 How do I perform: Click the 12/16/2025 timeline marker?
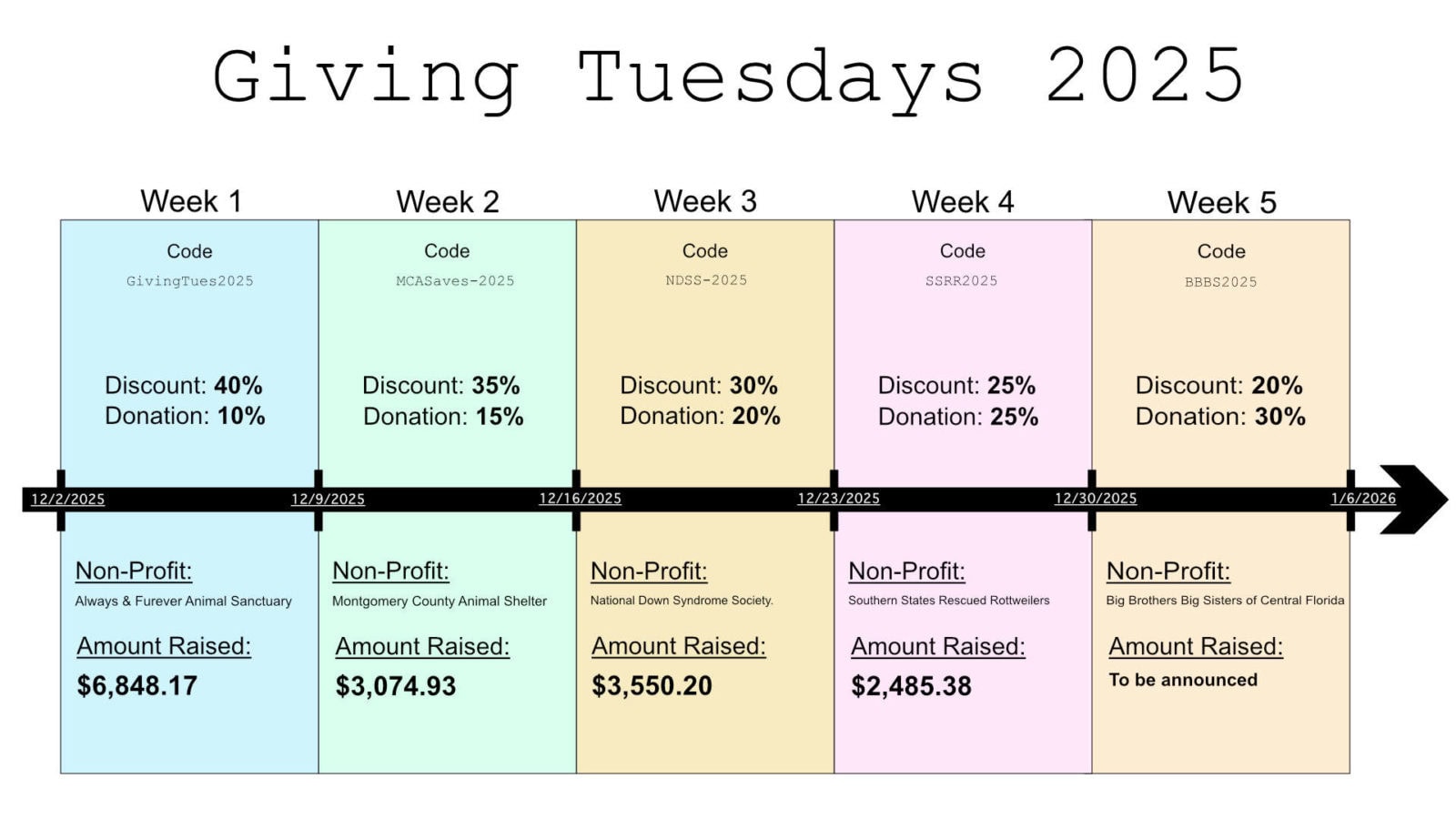tap(580, 499)
